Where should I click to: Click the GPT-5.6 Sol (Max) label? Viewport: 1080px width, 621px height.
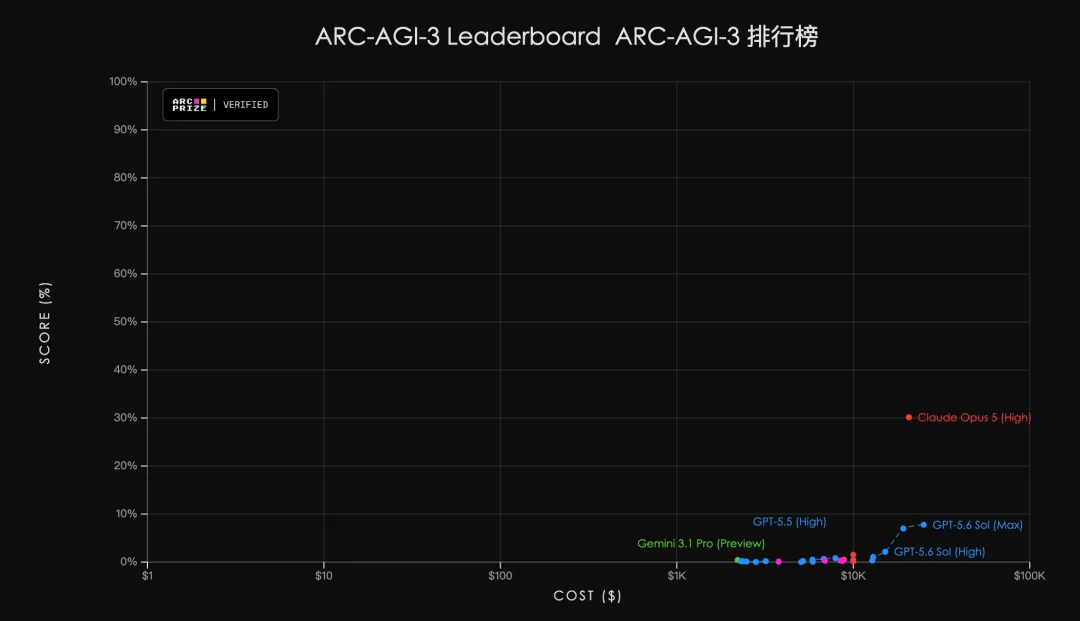tap(977, 525)
